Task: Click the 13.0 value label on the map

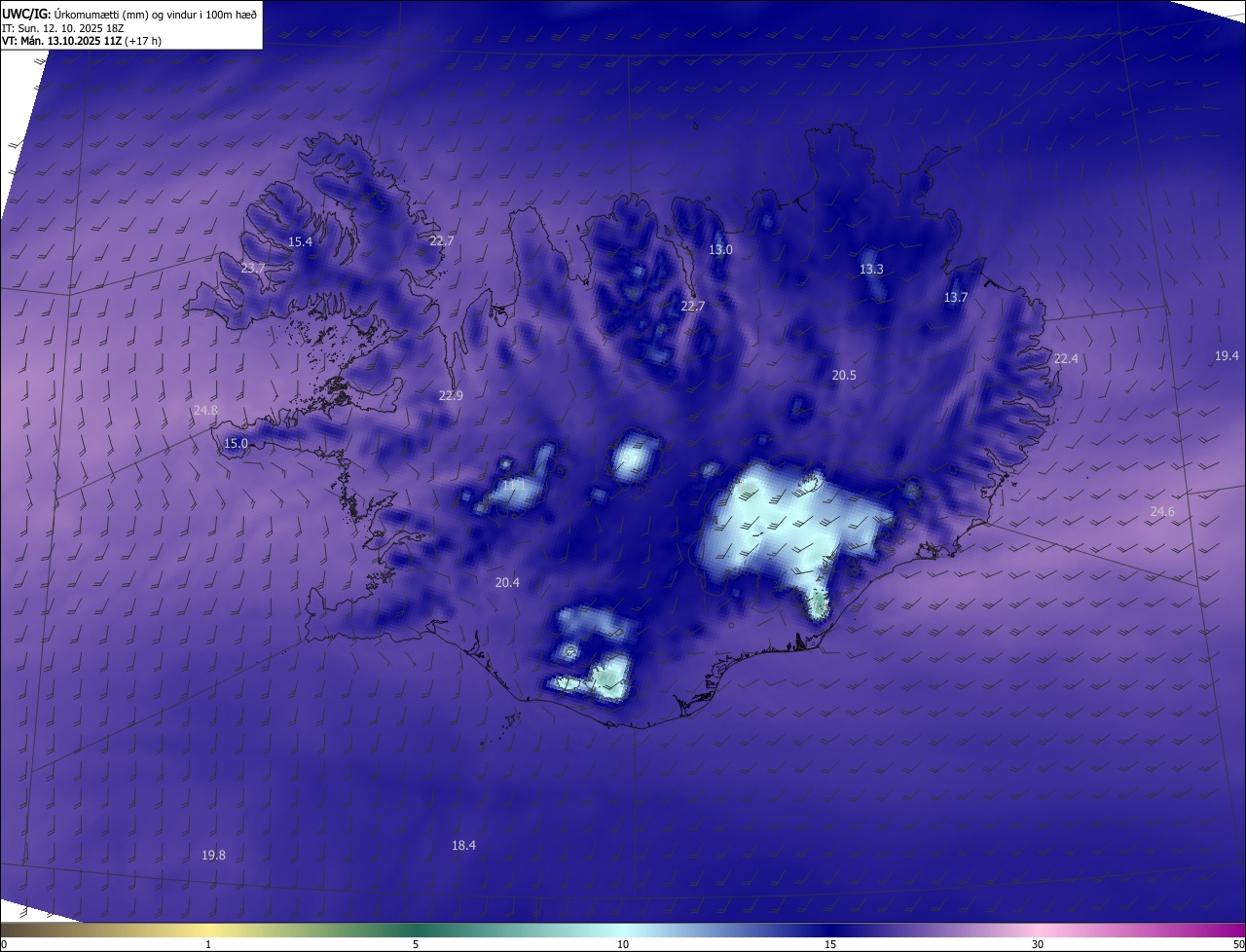Action: point(720,250)
